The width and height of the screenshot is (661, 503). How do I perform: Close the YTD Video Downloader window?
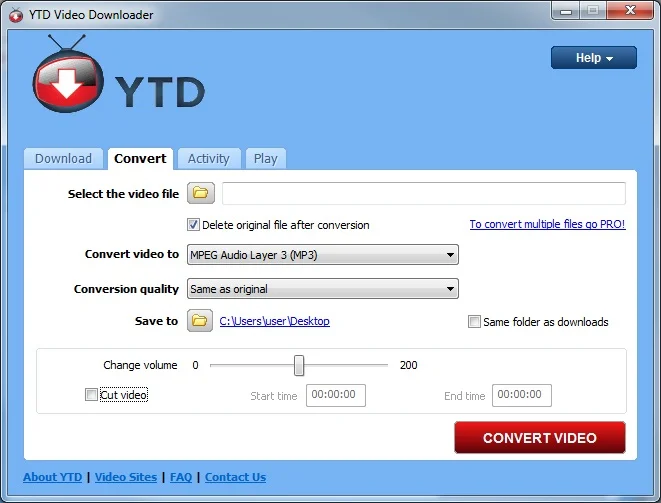(x=630, y=10)
